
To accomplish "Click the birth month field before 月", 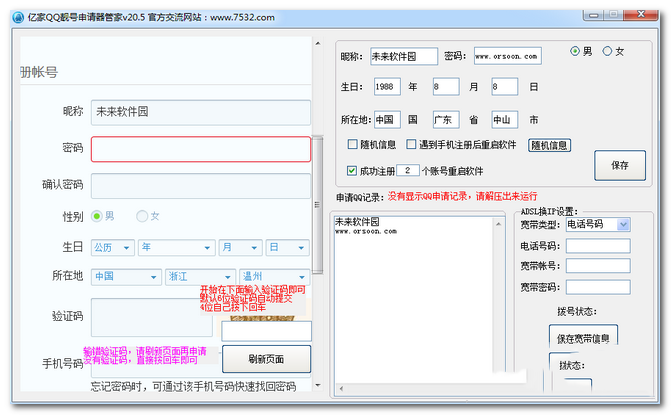I will point(446,86).
